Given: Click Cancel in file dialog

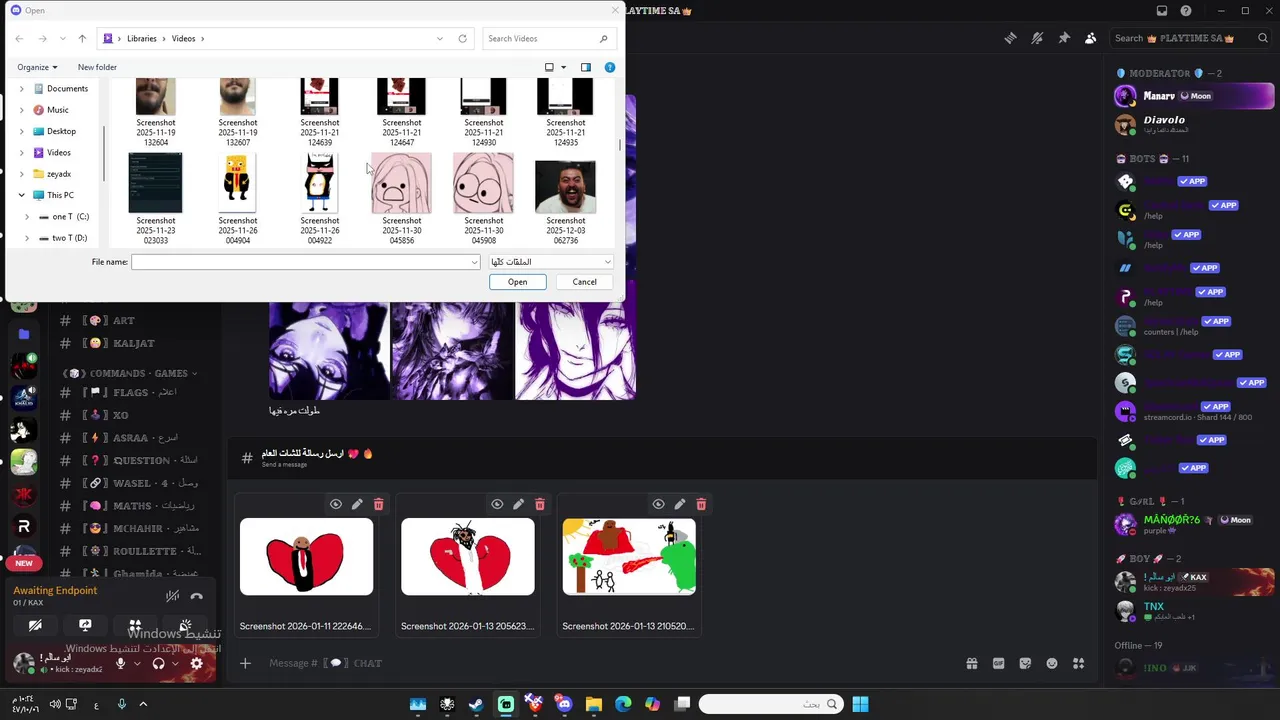Looking at the screenshot, I should click(584, 282).
